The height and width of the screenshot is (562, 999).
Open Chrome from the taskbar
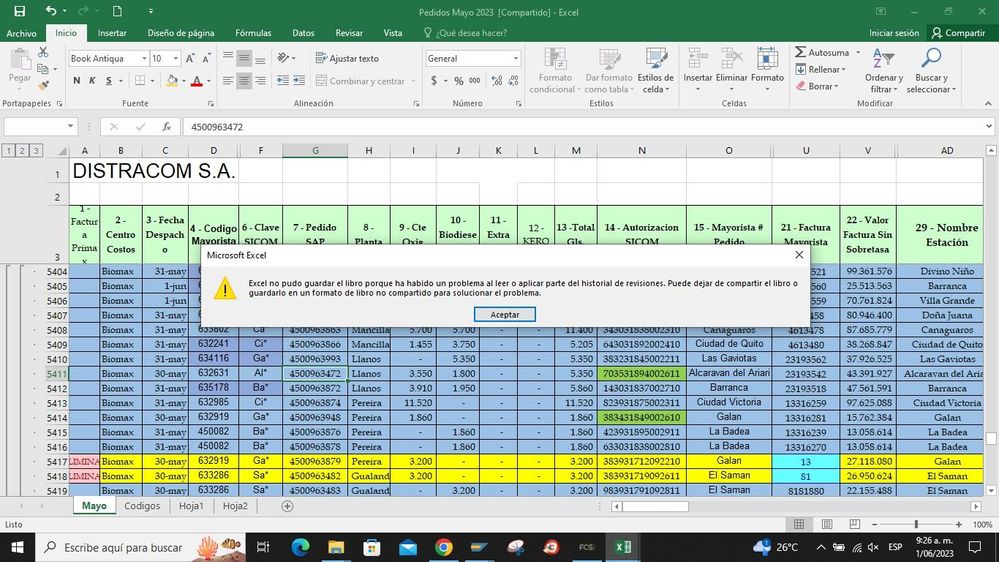tap(443, 547)
